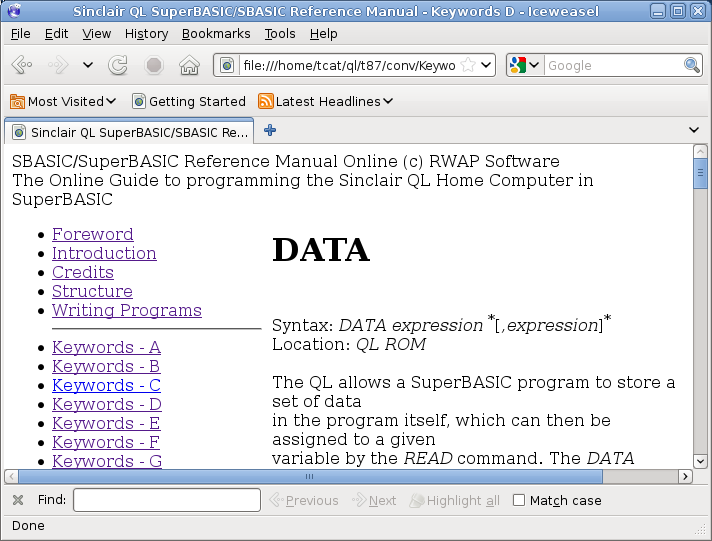Open a new tab with plus icon
This screenshot has height=541, width=712.
(x=270, y=130)
